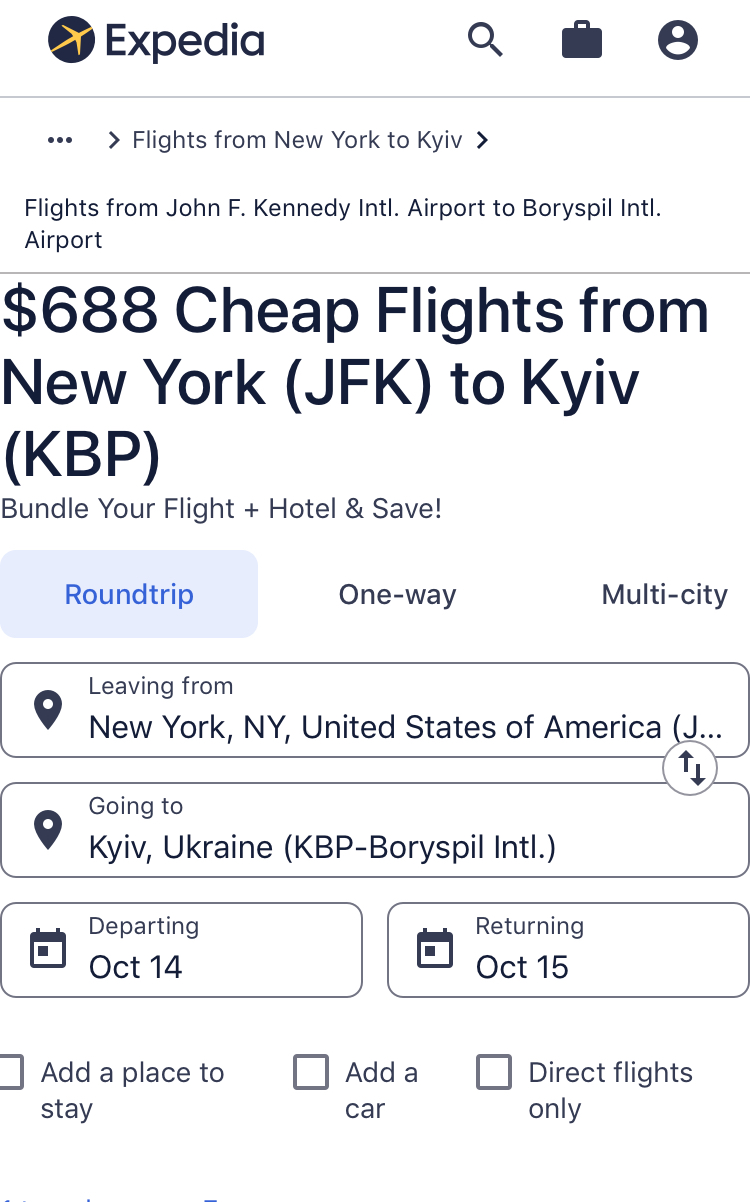This screenshot has width=750, height=1202.
Task: Swap origin and destination airports
Action: [691, 768]
